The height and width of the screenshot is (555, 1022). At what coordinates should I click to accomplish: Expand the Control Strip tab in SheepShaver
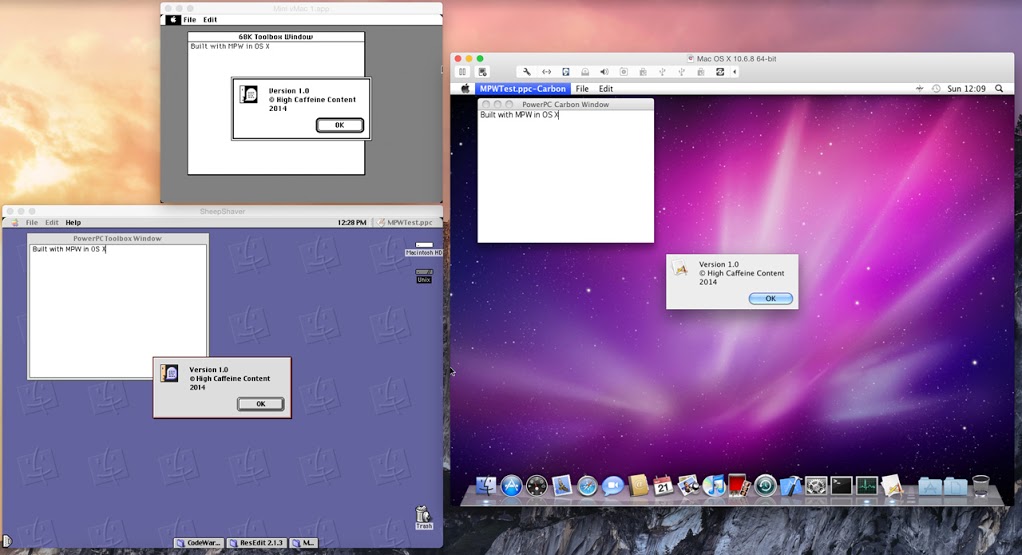[6, 541]
